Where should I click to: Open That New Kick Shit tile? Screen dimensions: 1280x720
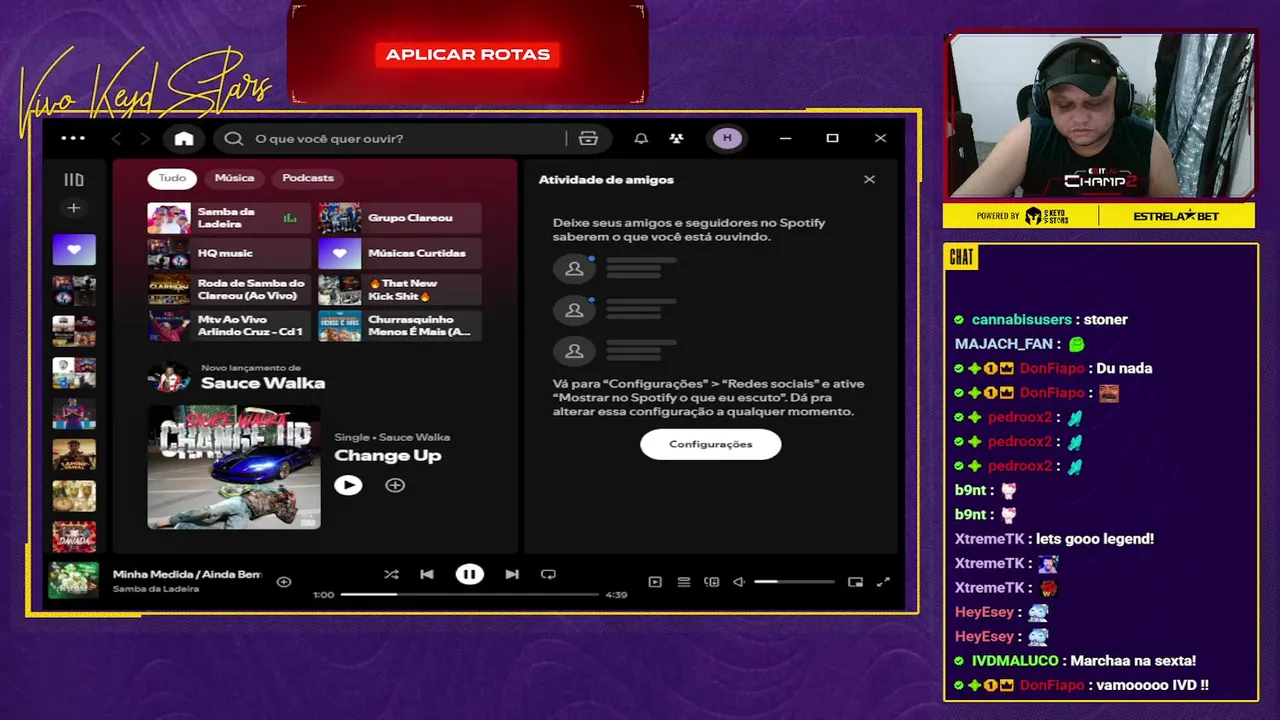(400, 290)
